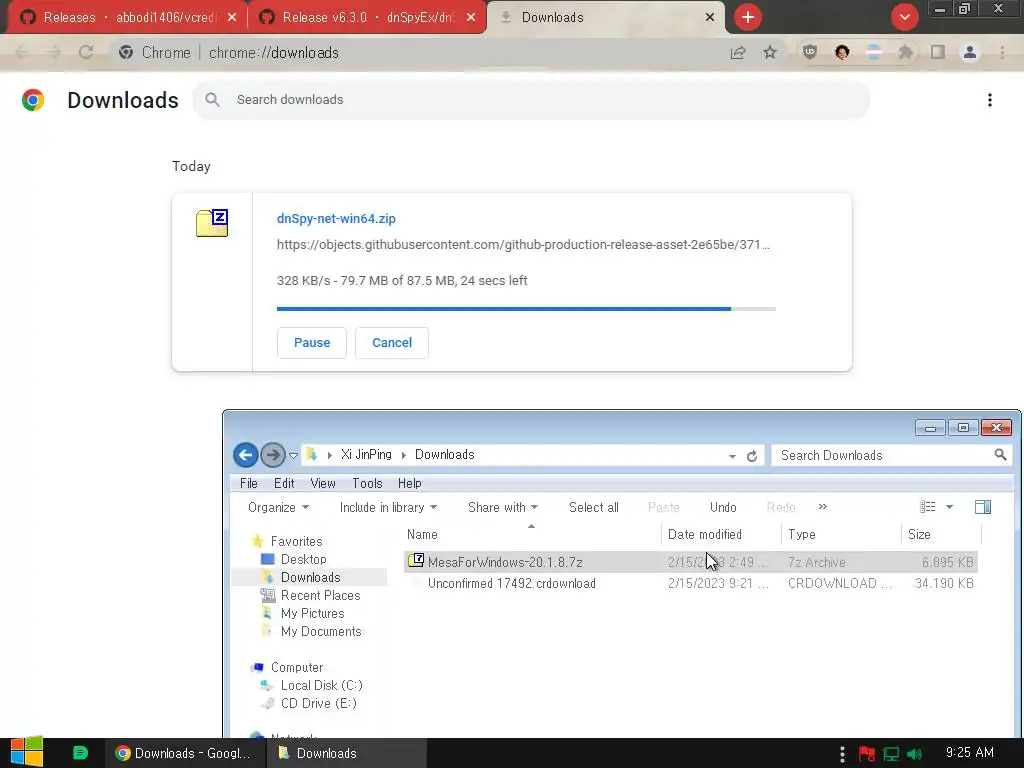Select Unconfirmed 17492.crdownload file
The height and width of the screenshot is (768, 1024).
(690, 583)
